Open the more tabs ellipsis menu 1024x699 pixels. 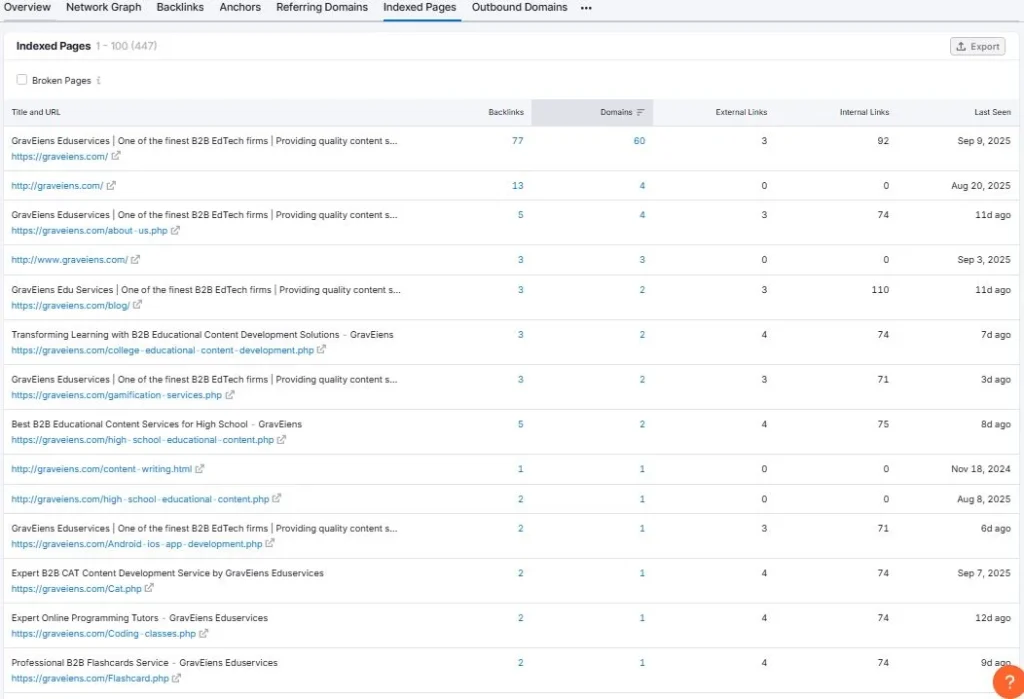tap(586, 8)
